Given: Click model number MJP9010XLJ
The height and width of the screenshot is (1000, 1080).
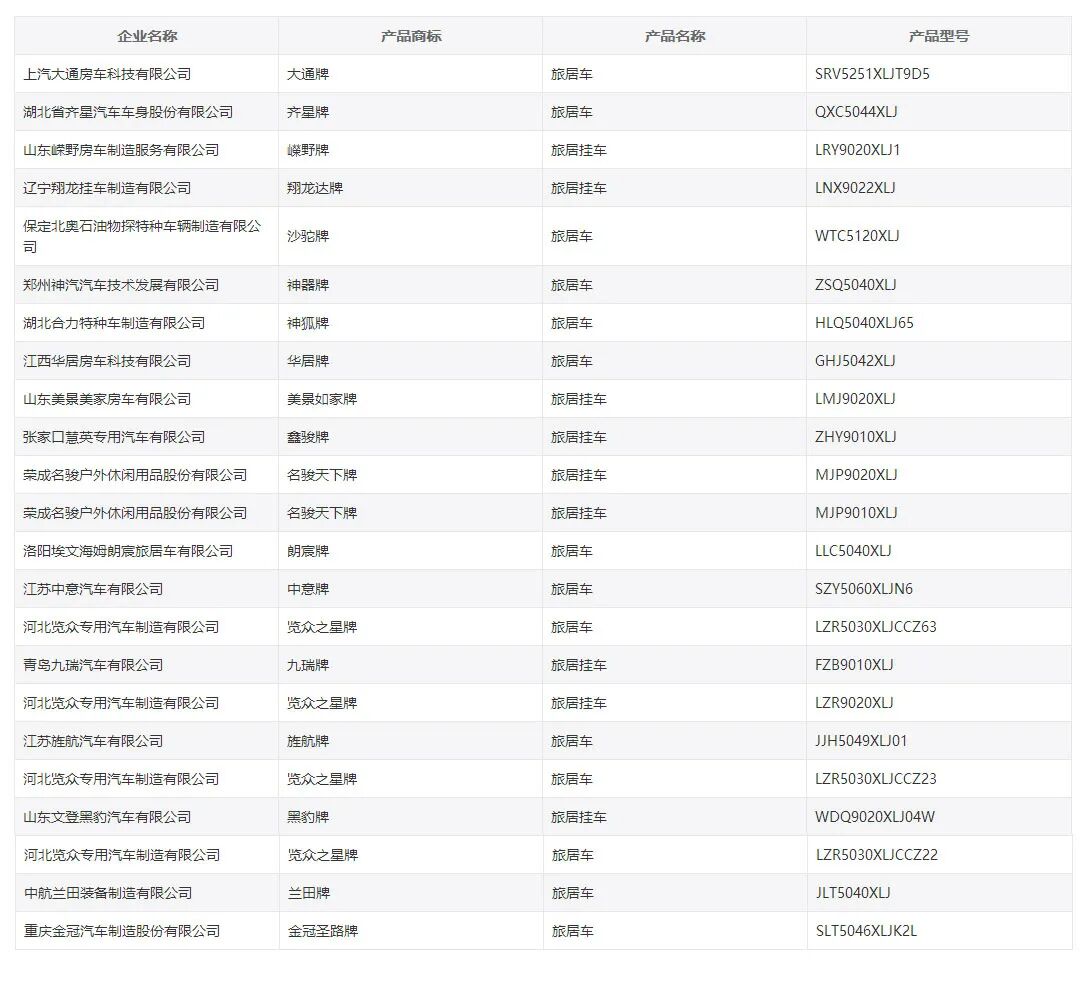Looking at the screenshot, I should (856, 512).
